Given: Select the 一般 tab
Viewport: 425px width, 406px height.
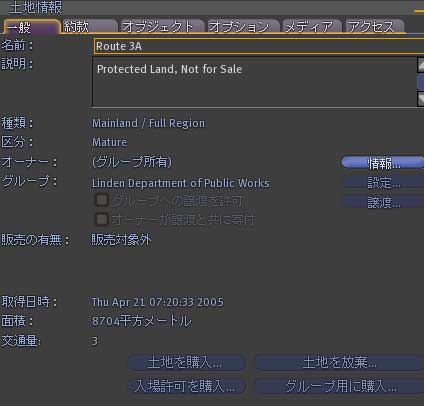Looking at the screenshot, I should click(31, 27).
